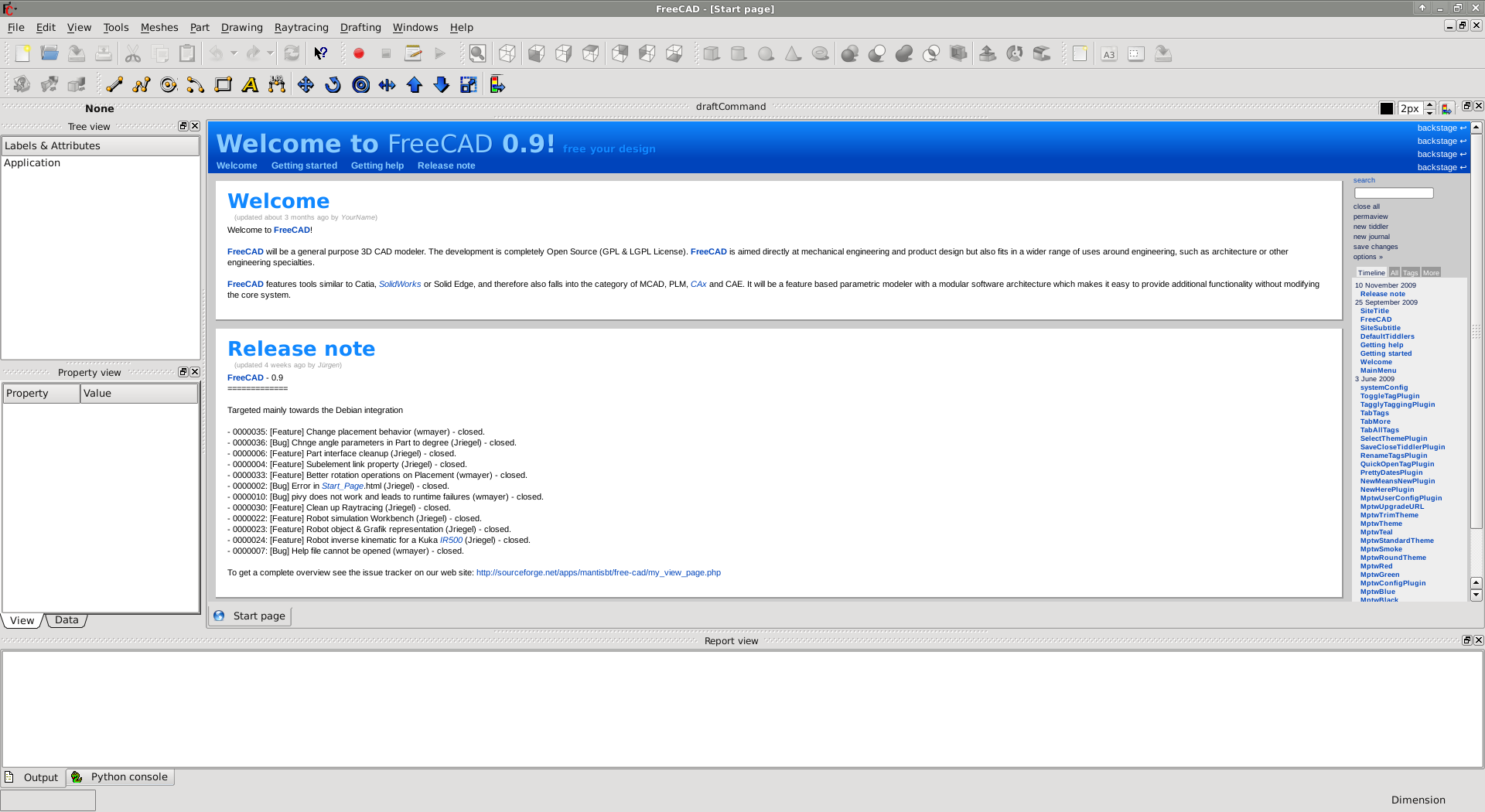Select the Draft Trim/Extend tool
The width and height of the screenshot is (1485, 812).
pos(387,84)
